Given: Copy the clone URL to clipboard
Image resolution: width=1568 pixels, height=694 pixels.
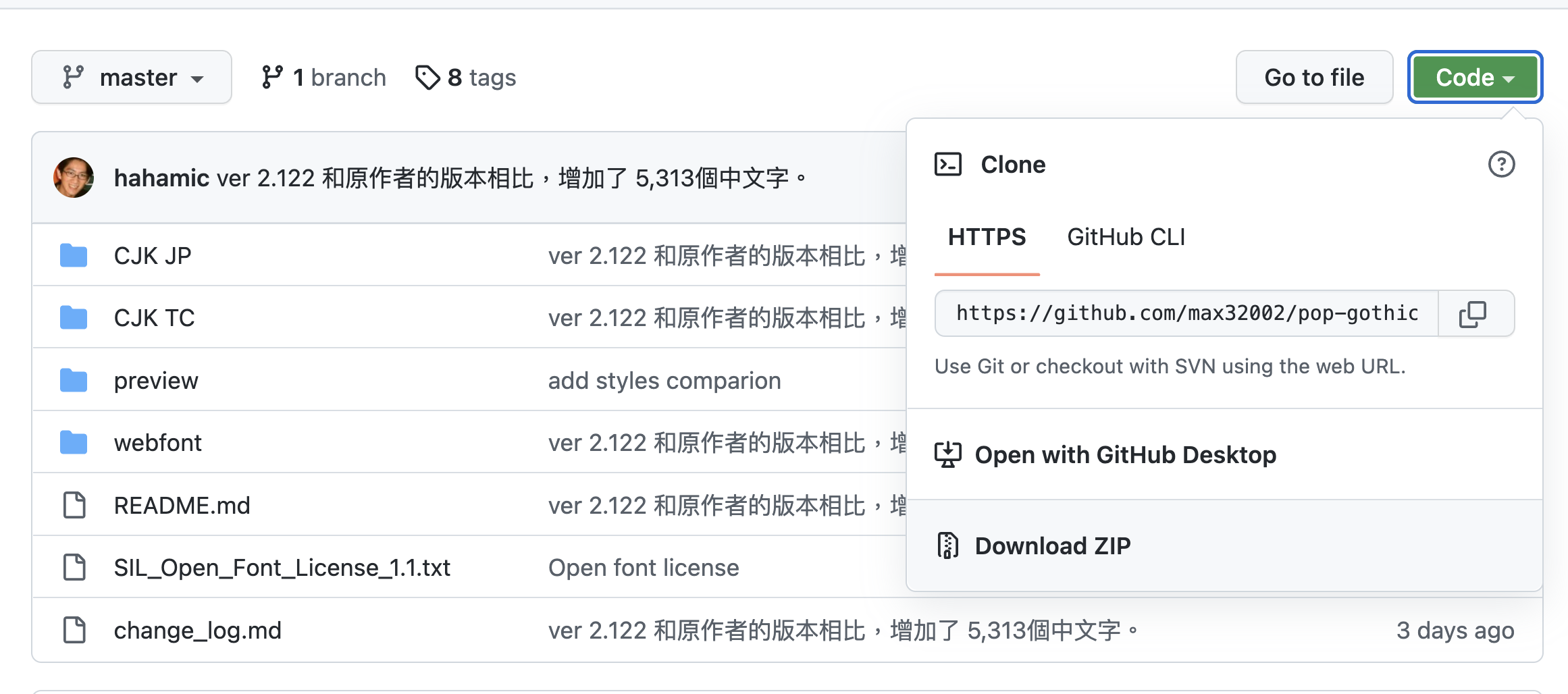Looking at the screenshot, I should pos(1473,314).
